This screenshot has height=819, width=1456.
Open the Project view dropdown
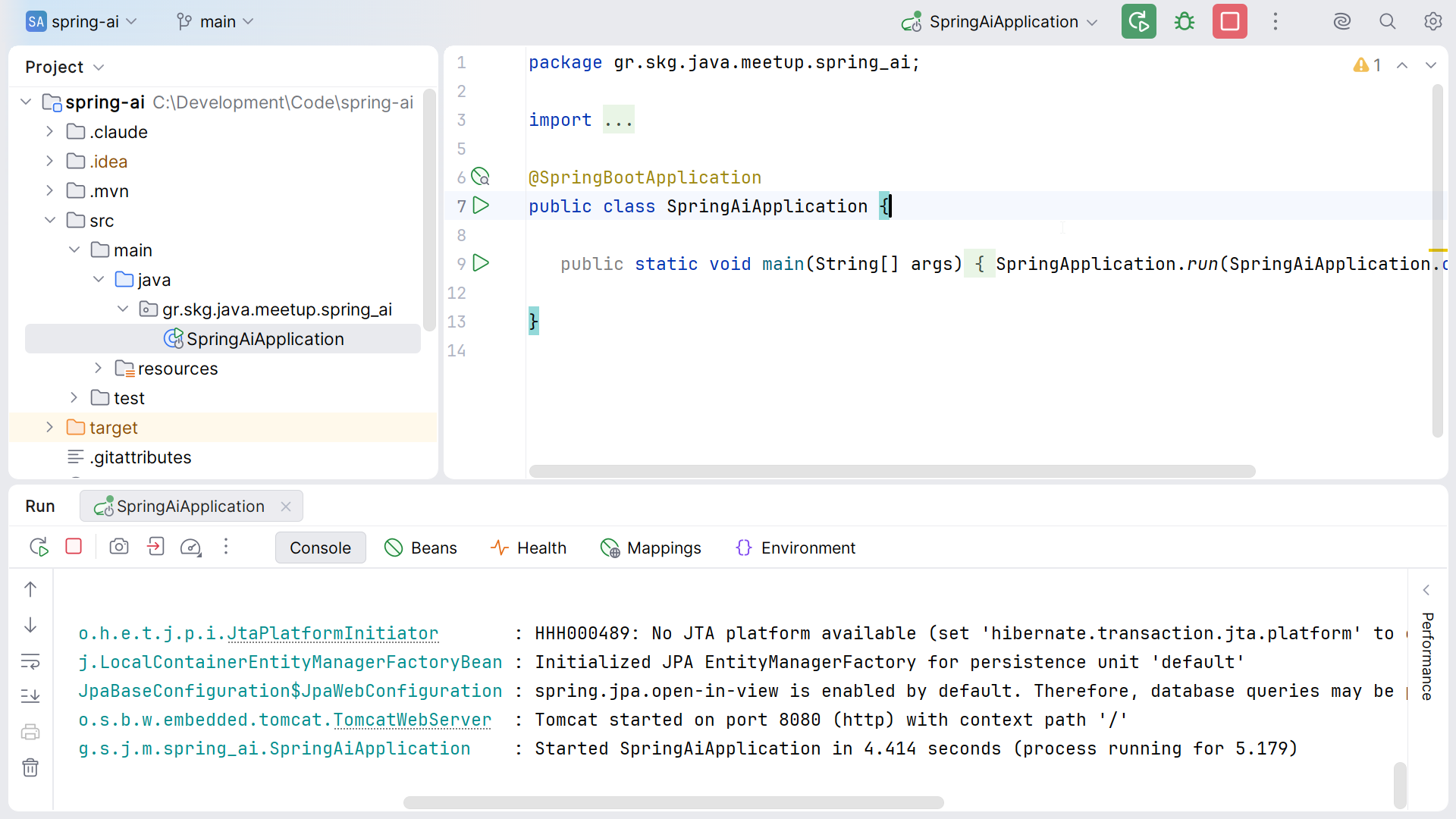coord(64,67)
